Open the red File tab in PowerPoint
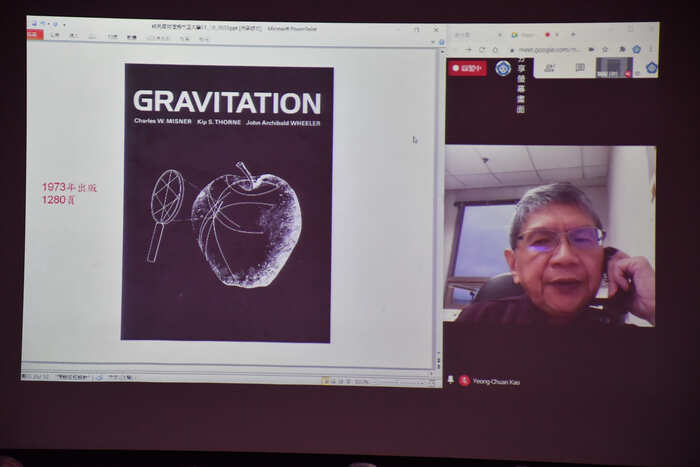 coord(35,35)
